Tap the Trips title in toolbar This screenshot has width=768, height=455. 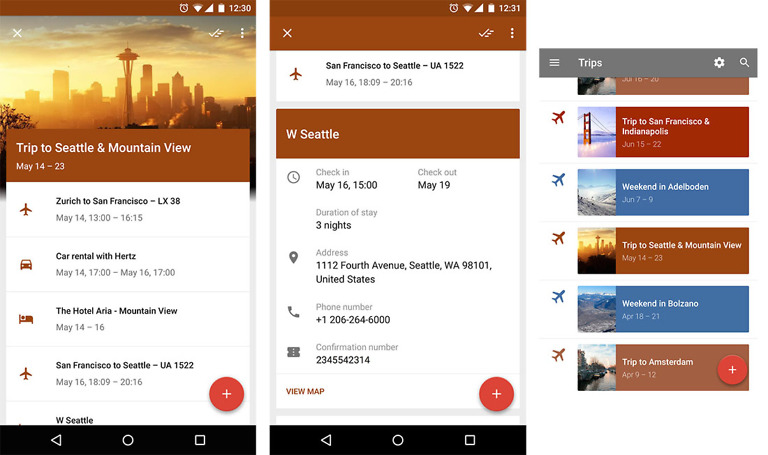590,63
